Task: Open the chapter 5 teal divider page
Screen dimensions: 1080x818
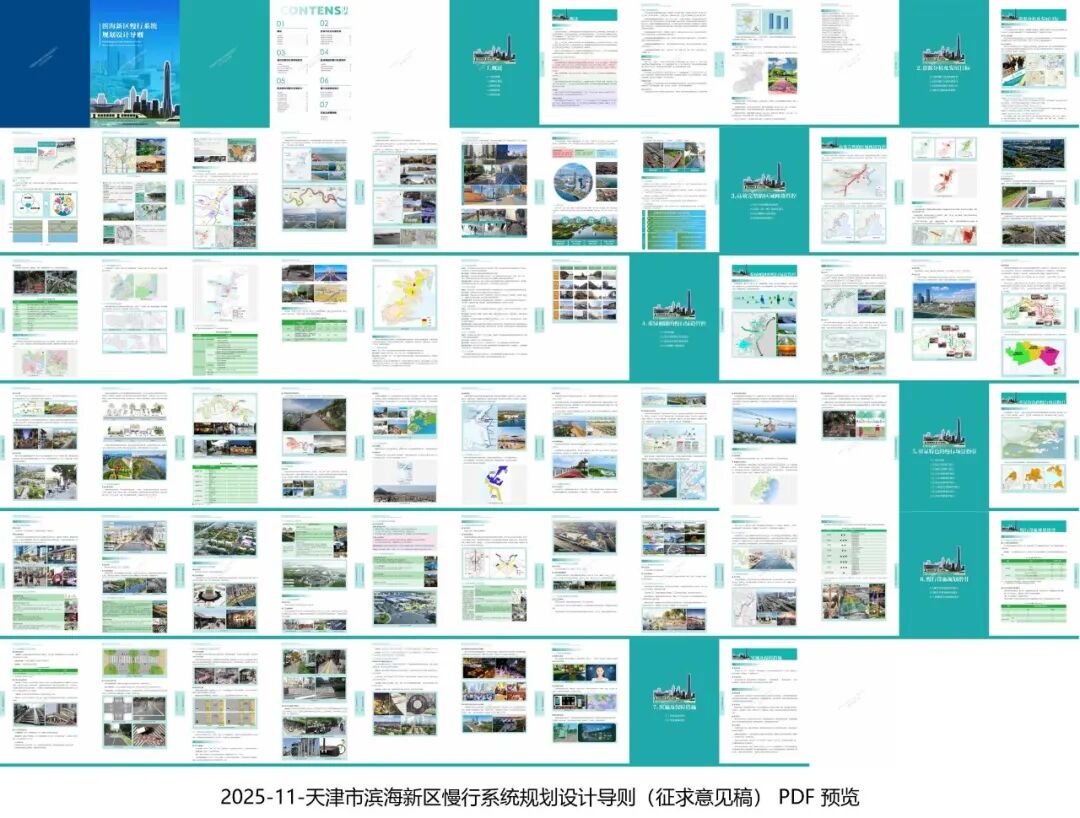Action: [943, 446]
